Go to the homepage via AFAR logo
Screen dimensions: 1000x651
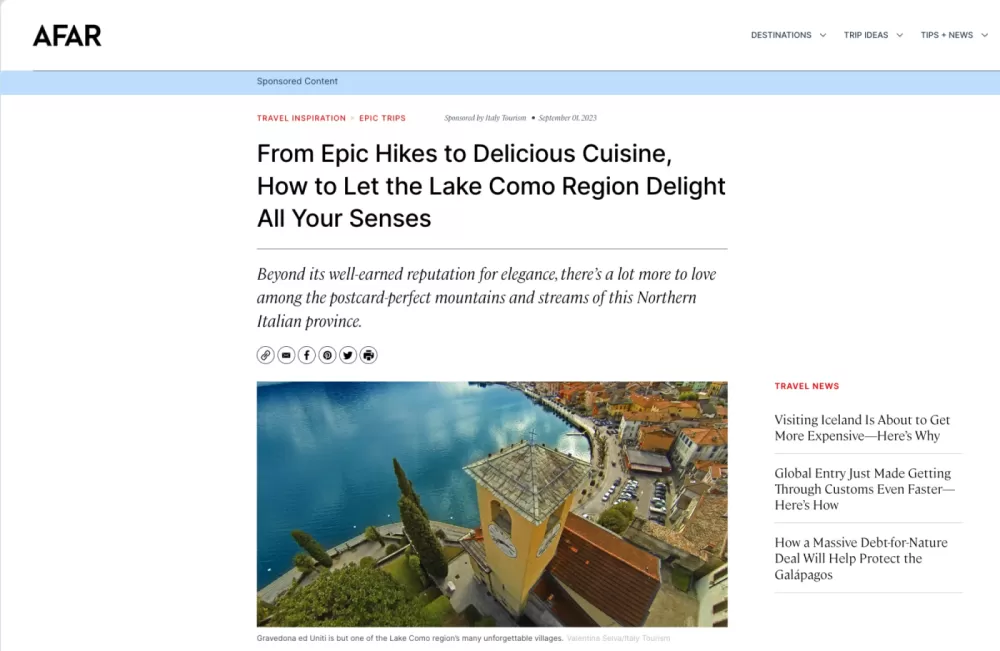pos(67,36)
